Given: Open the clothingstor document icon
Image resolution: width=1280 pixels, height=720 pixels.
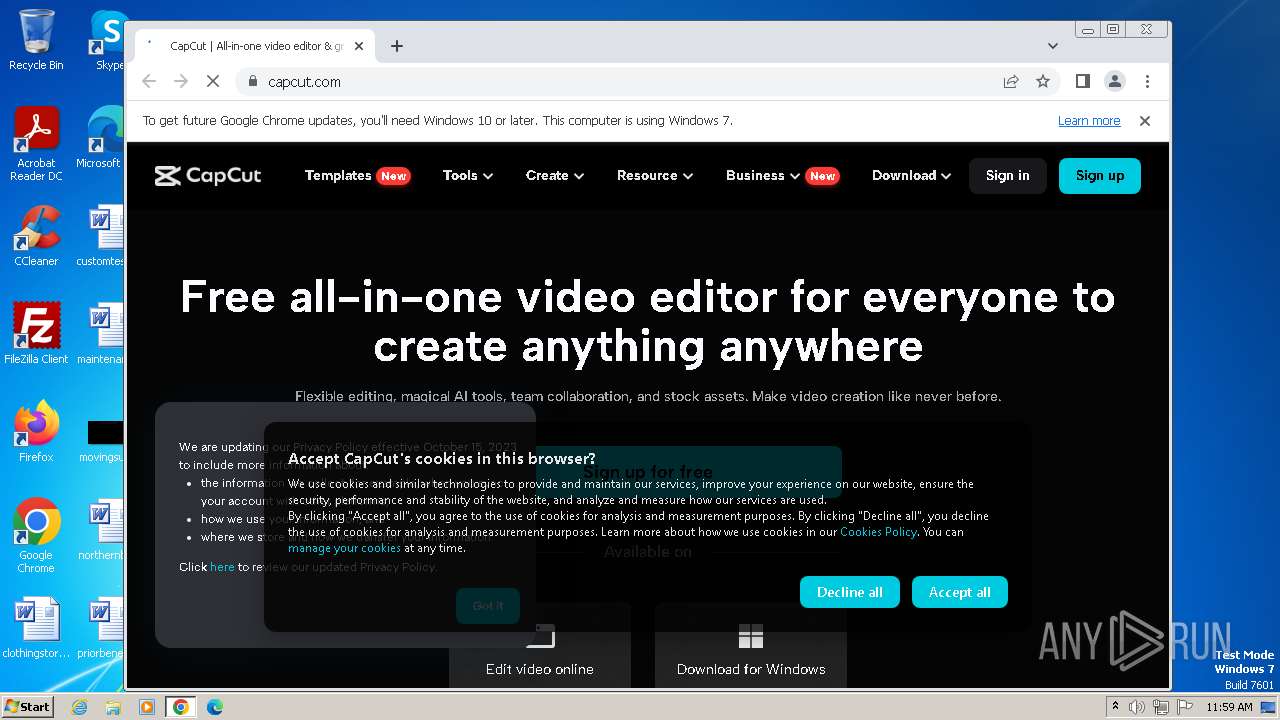Looking at the screenshot, I should point(36,628).
